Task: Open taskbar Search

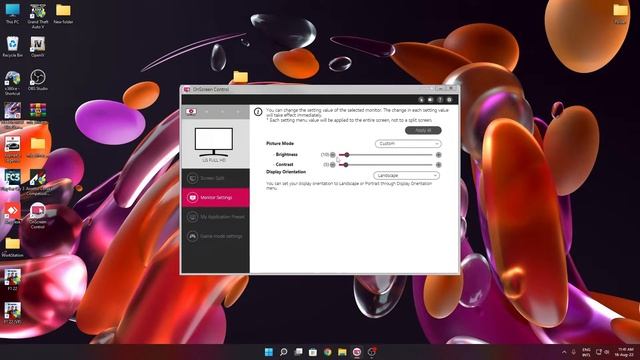Action: 283,352
